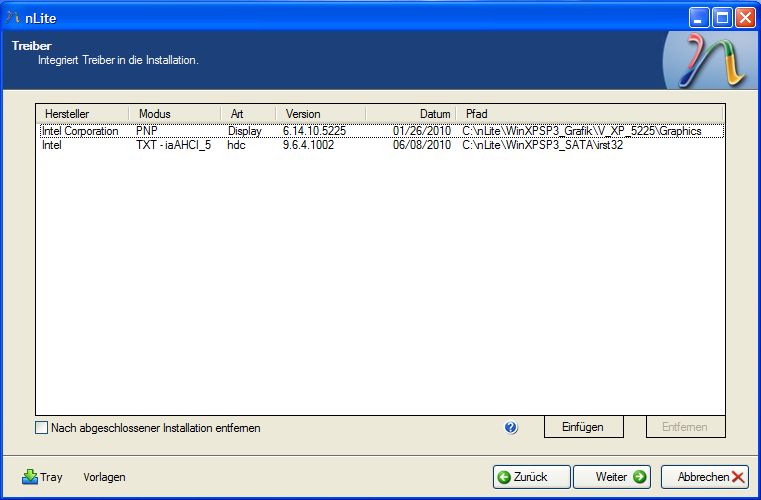Click the Pfad column header
Viewport: 761px width, 500px height.
pos(590,114)
